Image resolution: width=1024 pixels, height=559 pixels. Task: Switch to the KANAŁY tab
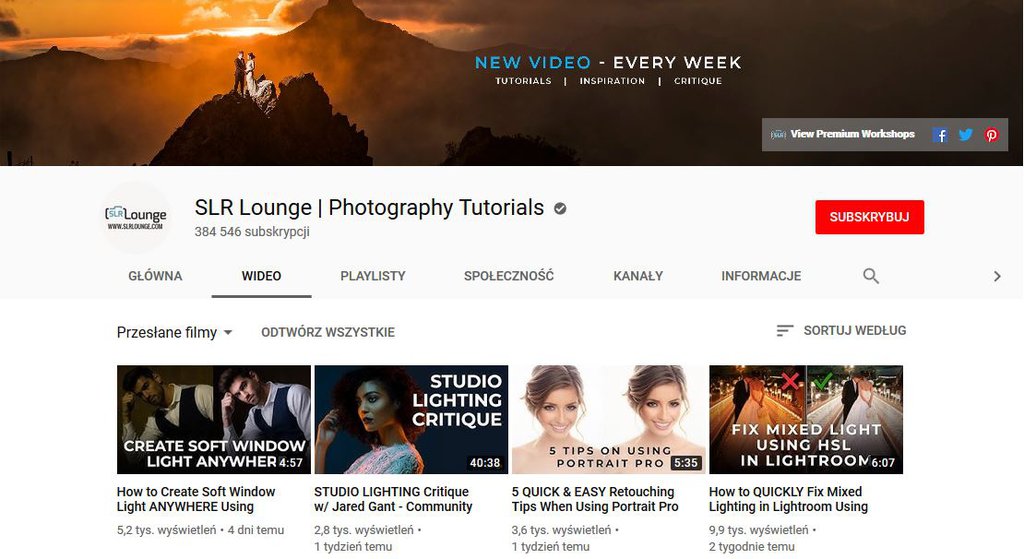point(638,276)
